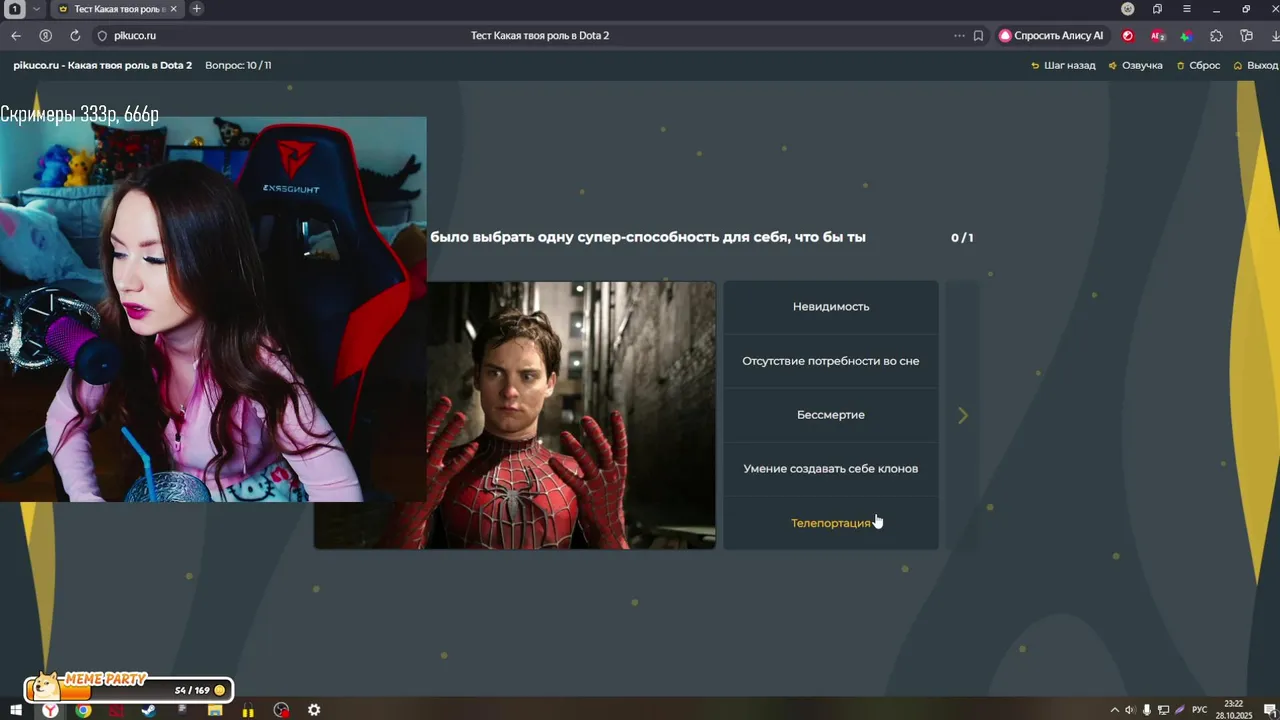Open the Yandex Browser hamburger menu

1187,9
